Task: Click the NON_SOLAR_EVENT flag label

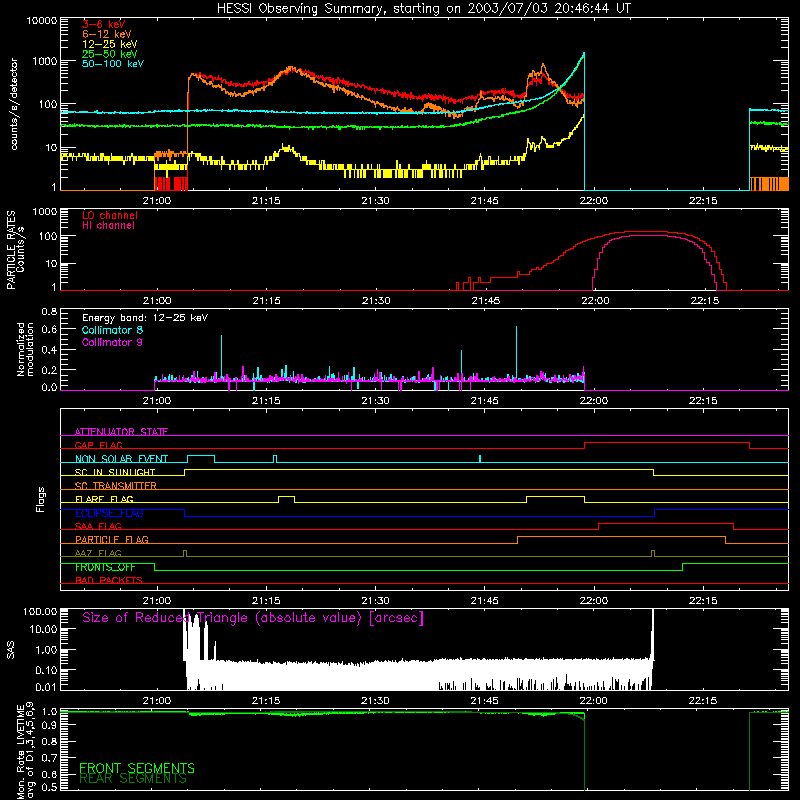Action: pyautogui.click(x=121, y=459)
